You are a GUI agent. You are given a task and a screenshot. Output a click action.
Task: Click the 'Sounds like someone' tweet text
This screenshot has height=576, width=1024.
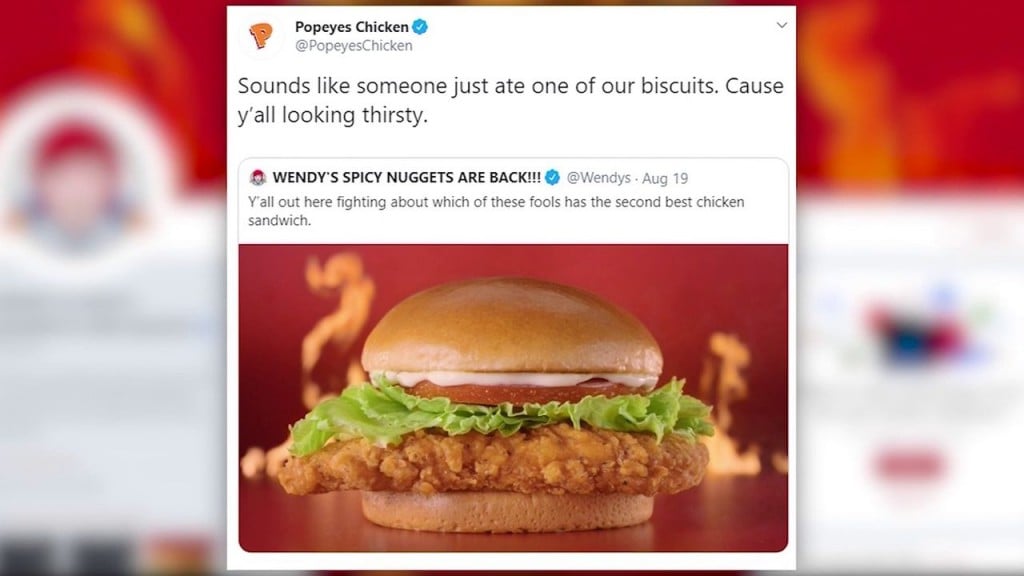tap(510, 100)
